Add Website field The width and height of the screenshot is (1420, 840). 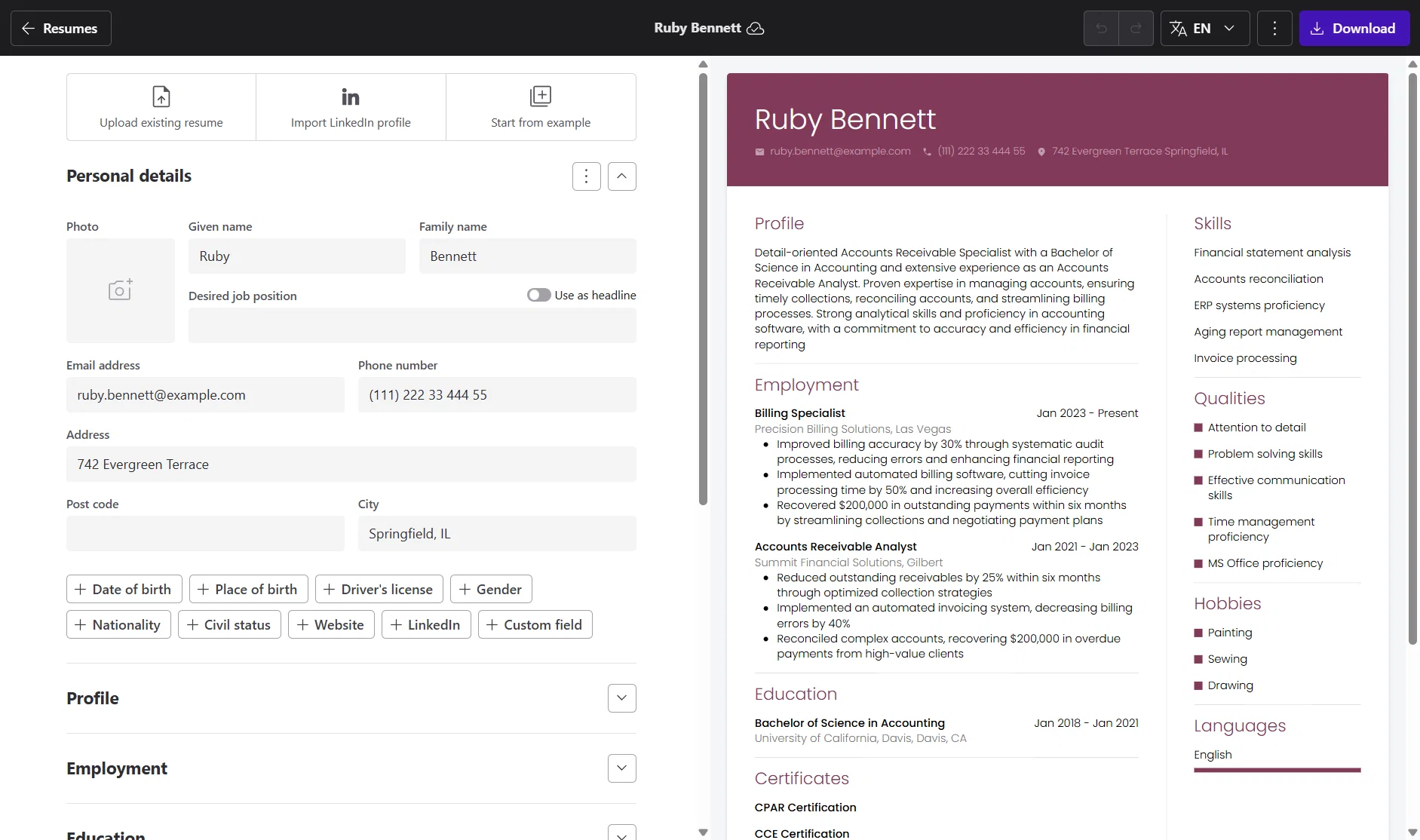331,624
